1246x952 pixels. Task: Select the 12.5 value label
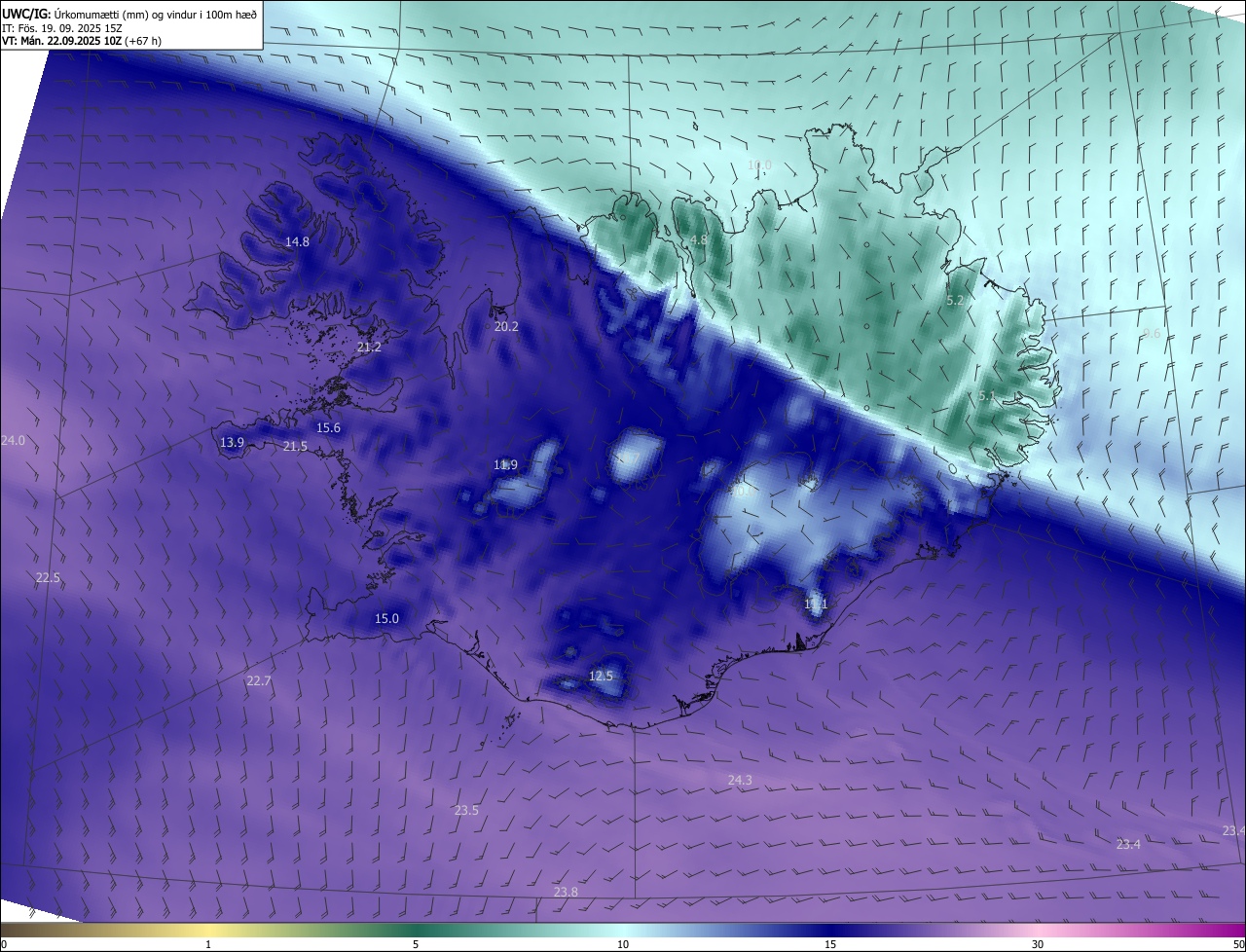pyautogui.click(x=602, y=676)
